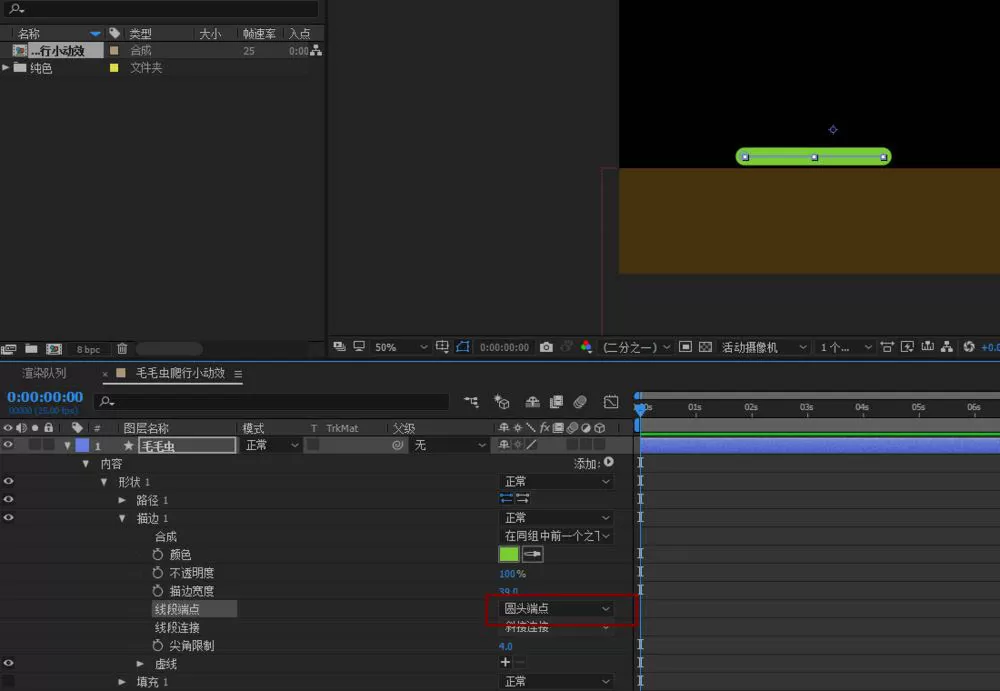This screenshot has height=691, width=1000.
Task: Open the green stroke color swatch
Action: pyautogui.click(x=509, y=554)
